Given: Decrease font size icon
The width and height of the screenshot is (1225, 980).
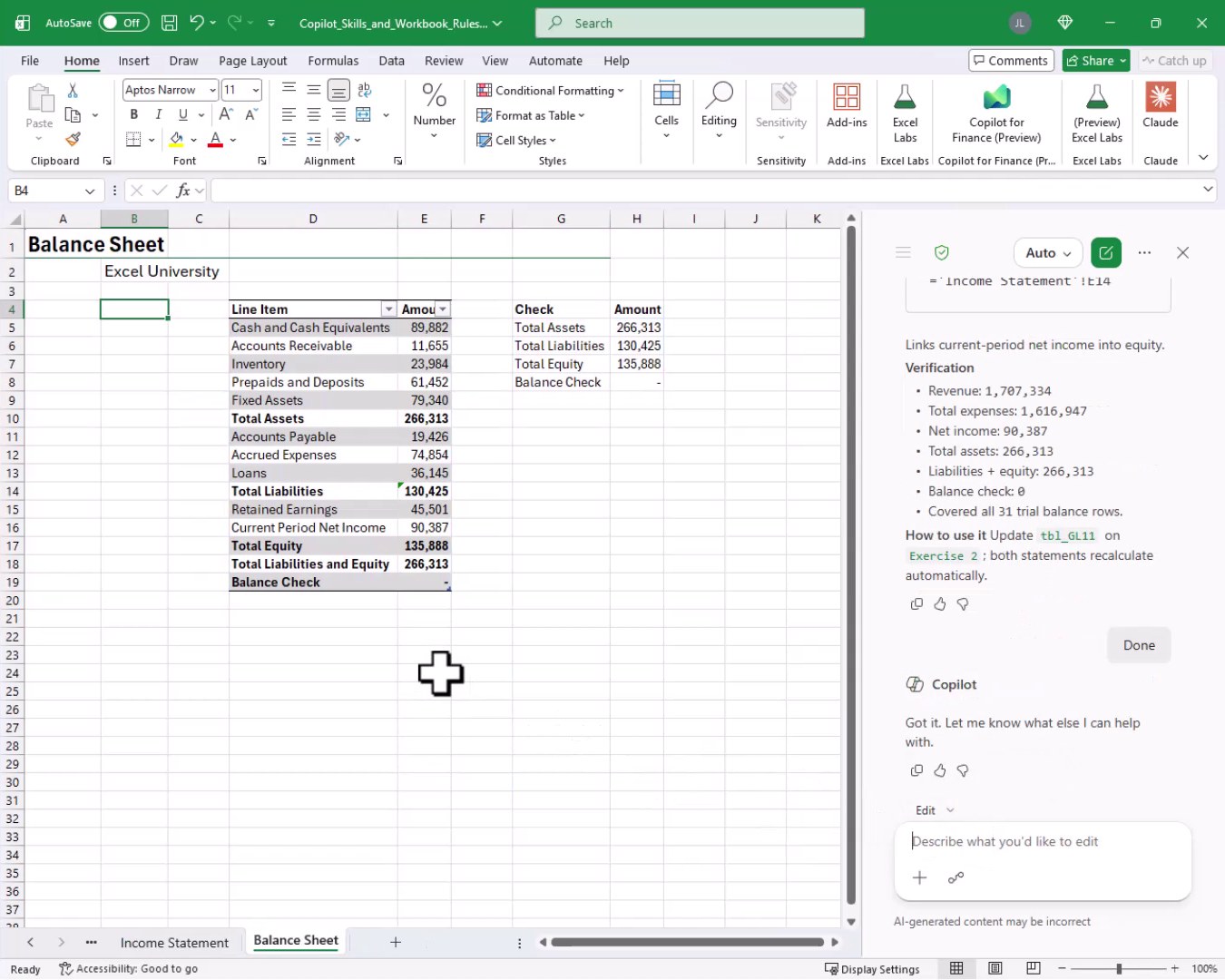Looking at the screenshot, I should 251,114.
